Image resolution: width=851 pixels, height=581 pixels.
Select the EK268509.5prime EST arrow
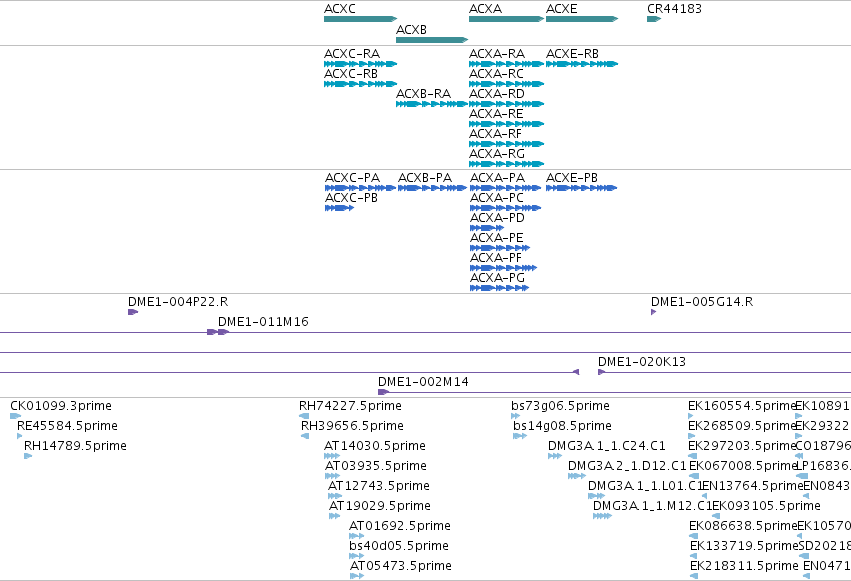coord(692,436)
